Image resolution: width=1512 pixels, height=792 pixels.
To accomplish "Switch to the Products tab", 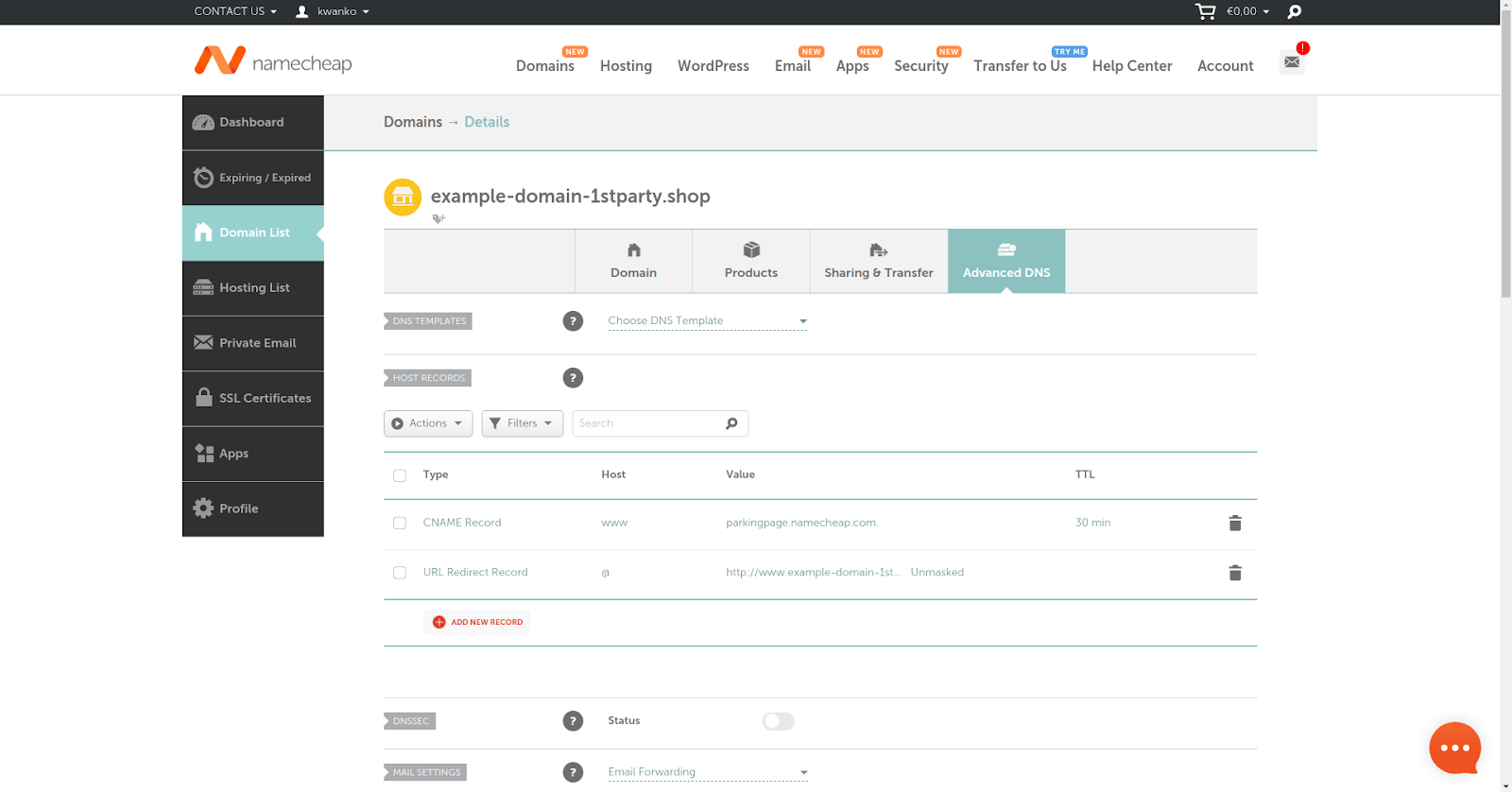I will point(751,261).
